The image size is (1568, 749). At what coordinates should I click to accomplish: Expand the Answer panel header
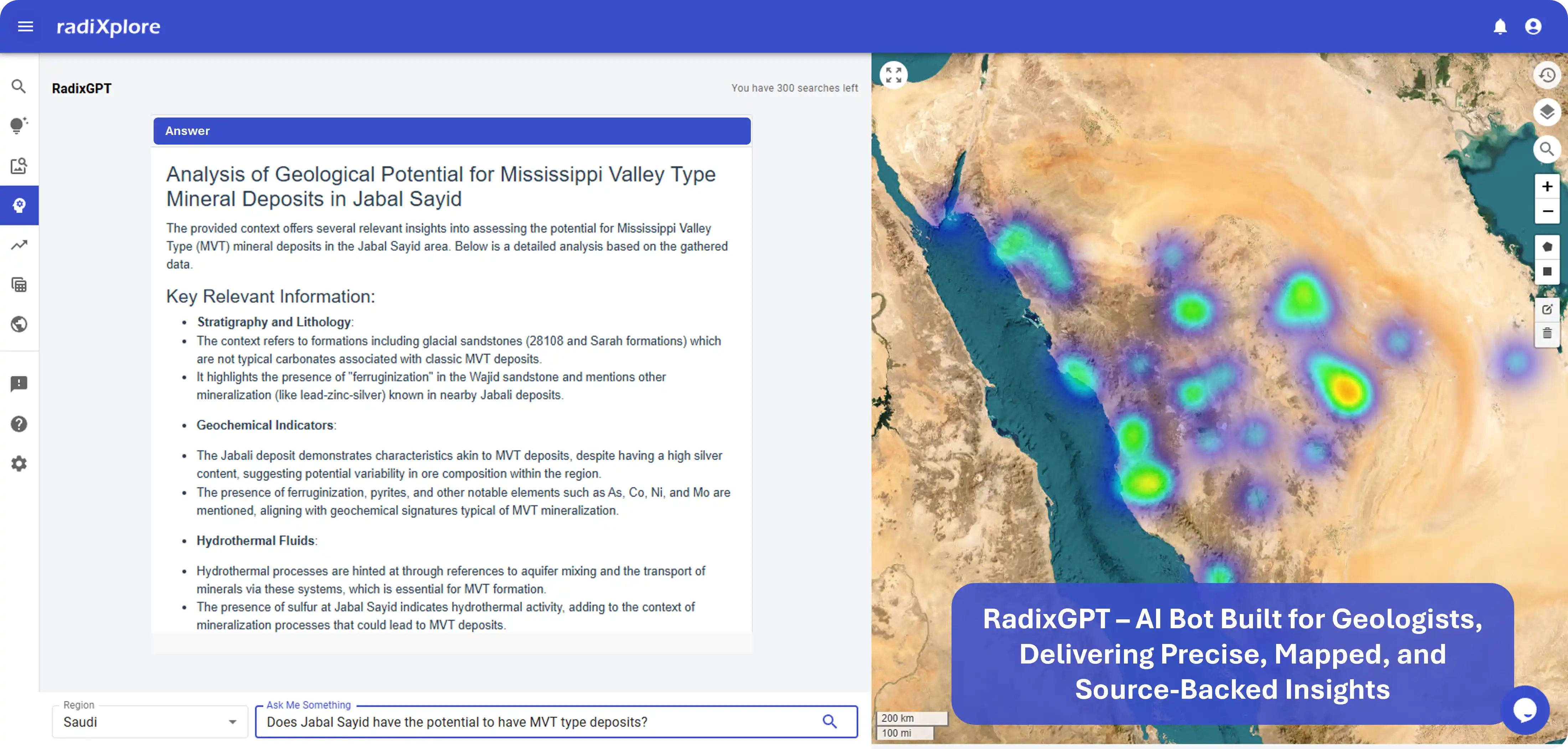pyautogui.click(x=451, y=130)
